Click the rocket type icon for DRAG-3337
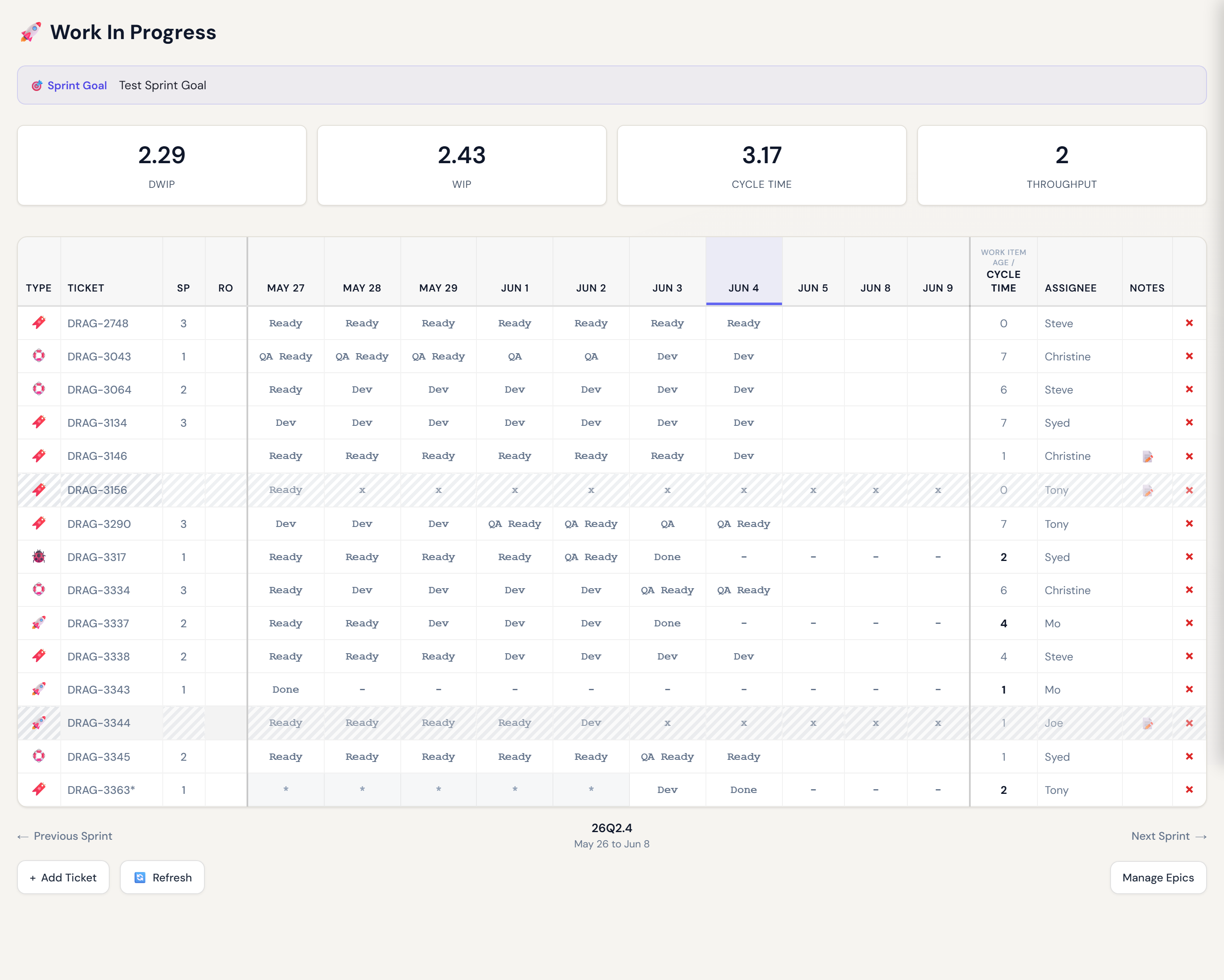 (x=39, y=623)
